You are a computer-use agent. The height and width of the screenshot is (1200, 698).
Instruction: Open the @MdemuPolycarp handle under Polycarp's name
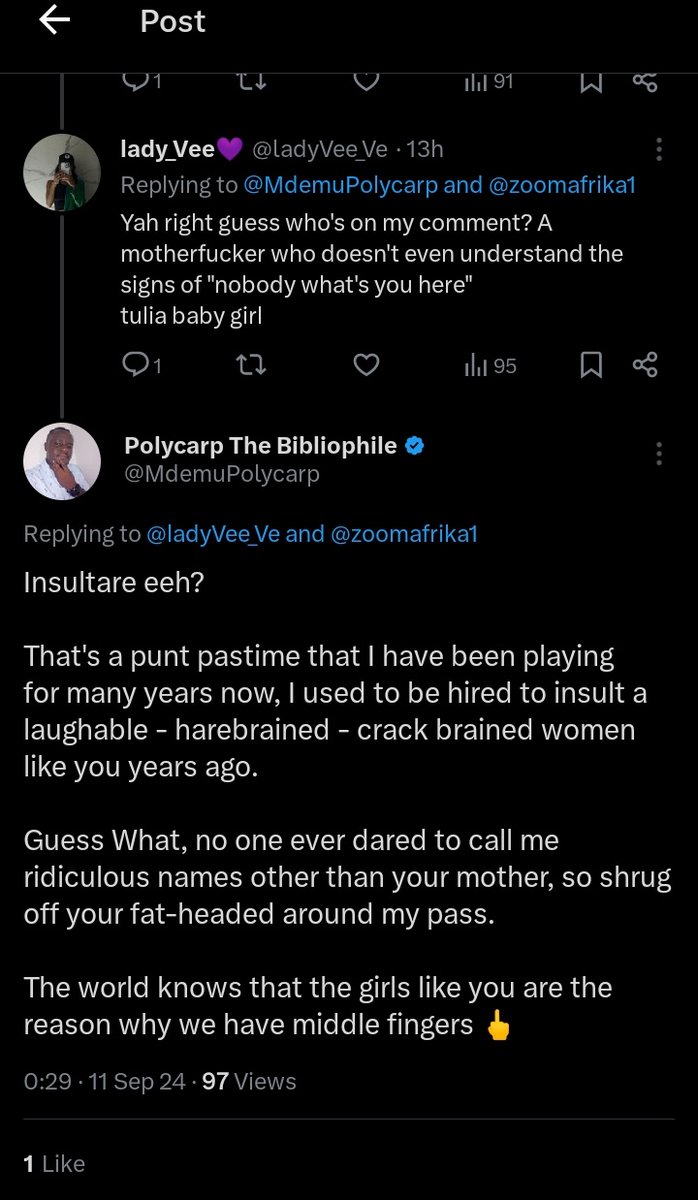[x=221, y=474]
